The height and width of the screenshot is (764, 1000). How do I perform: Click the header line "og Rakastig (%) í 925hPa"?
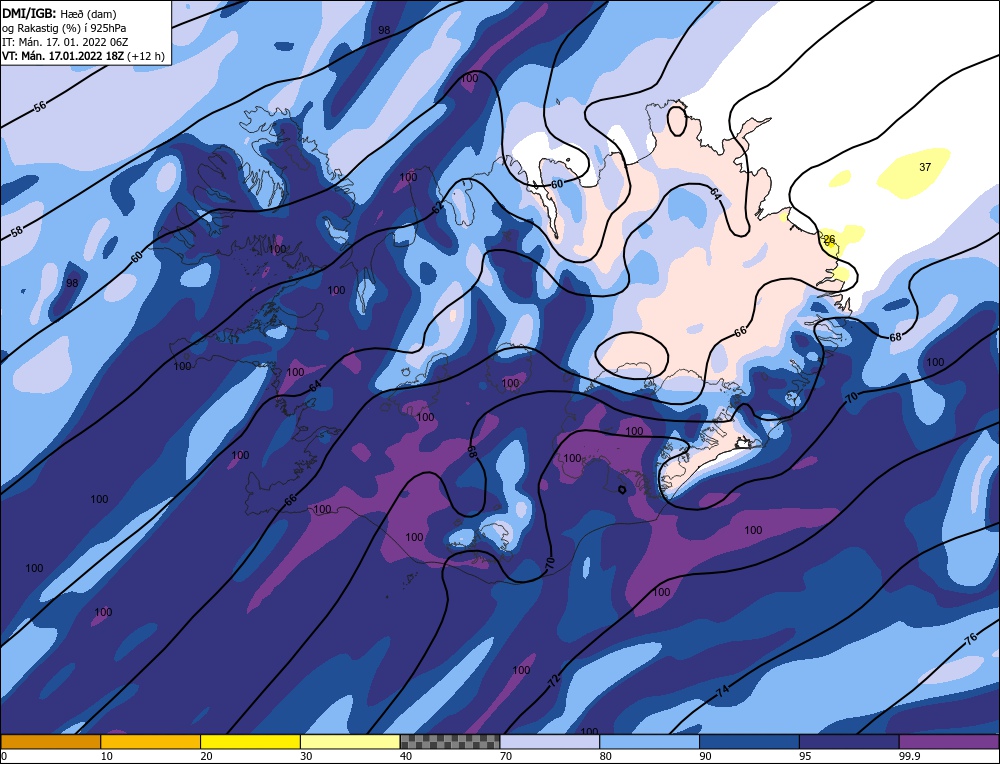point(64,28)
